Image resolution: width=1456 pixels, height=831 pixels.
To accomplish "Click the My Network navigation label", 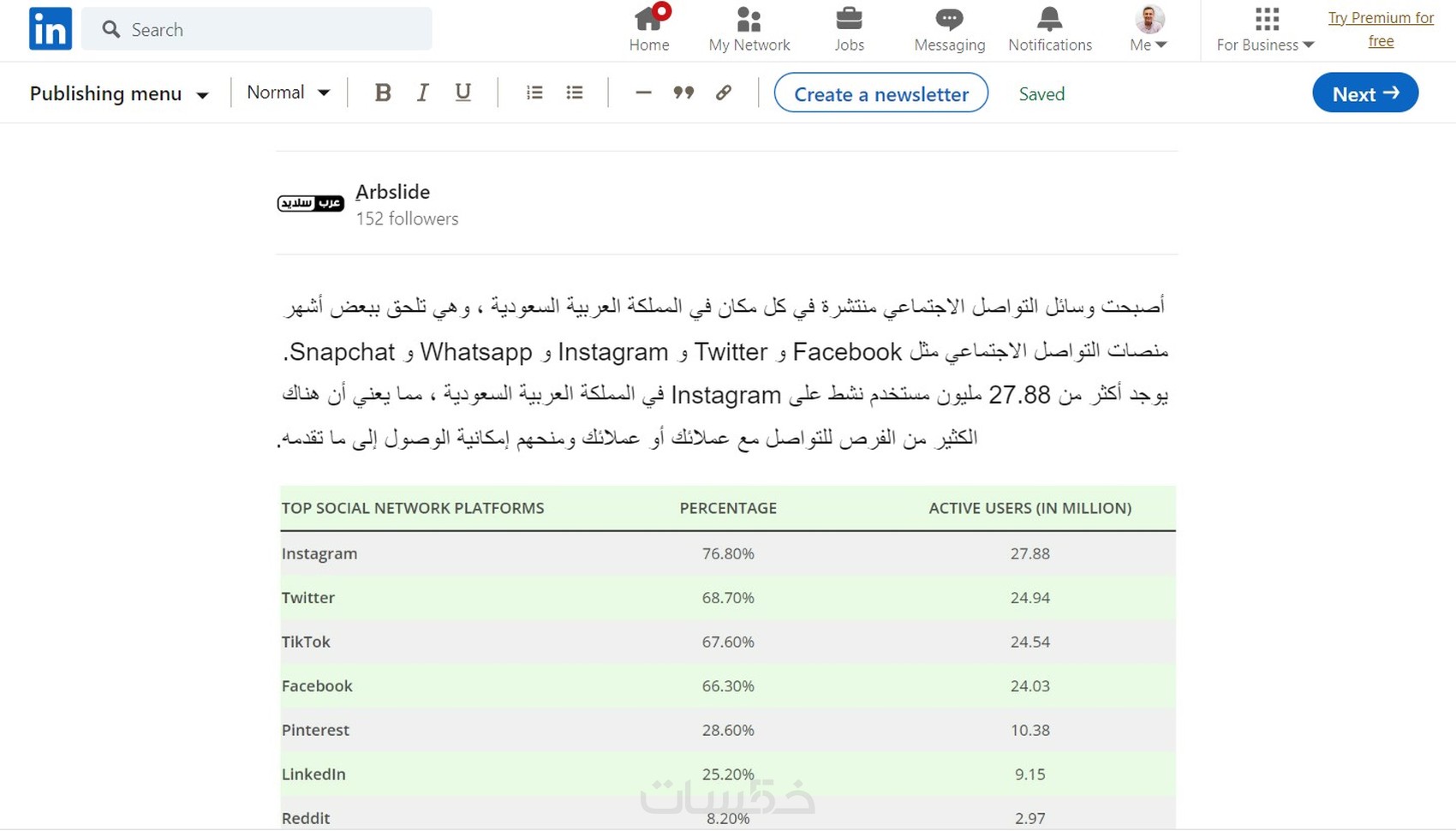I will pyautogui.click(x=749, y=45).
